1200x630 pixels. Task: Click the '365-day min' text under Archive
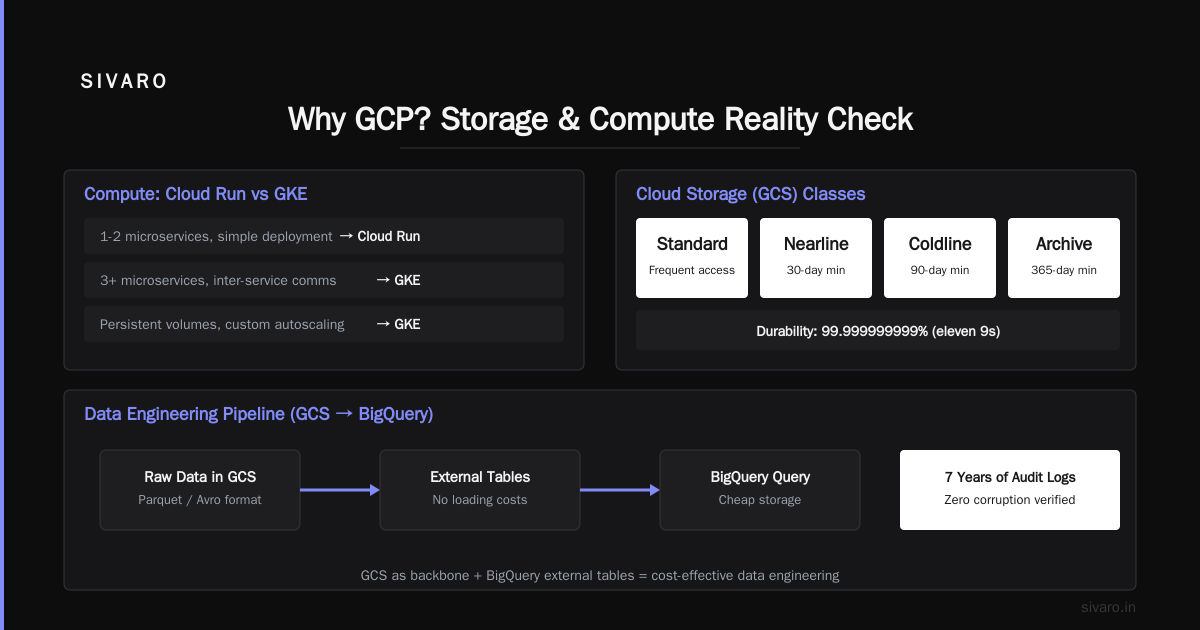click(1064, 270)
